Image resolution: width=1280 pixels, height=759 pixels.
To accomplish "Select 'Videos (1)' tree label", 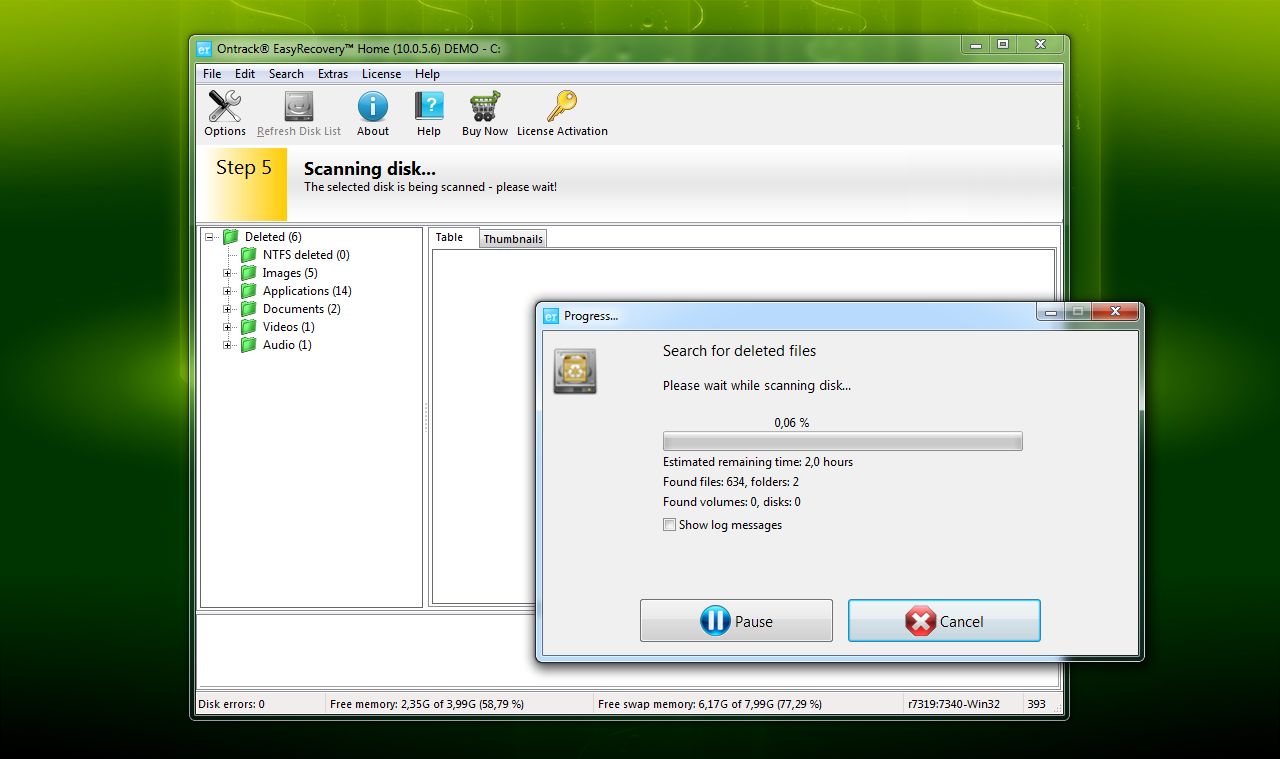I will click(288, 327).
